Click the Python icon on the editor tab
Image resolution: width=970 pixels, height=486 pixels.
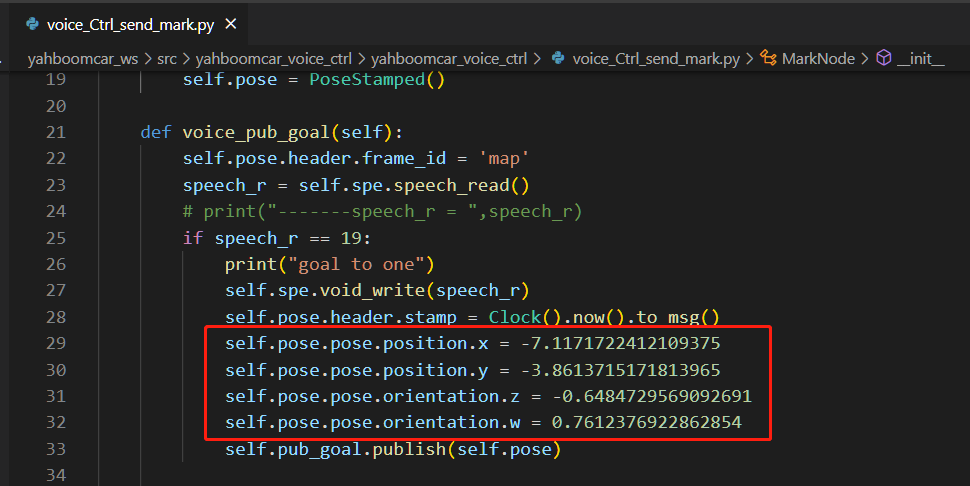click(33, 24)
